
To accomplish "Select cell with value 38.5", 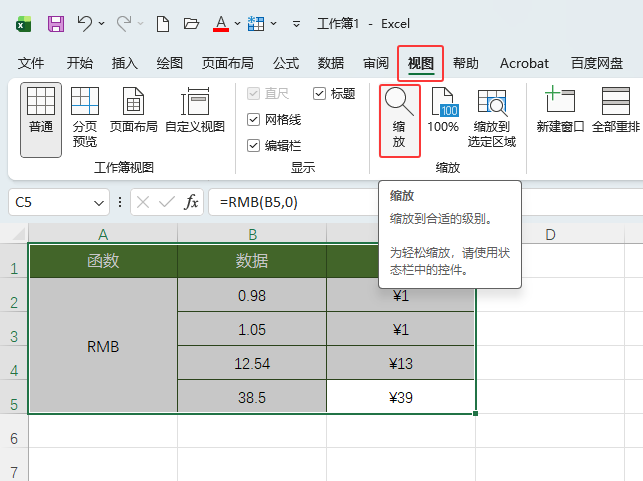I will [x=252, y=397].
